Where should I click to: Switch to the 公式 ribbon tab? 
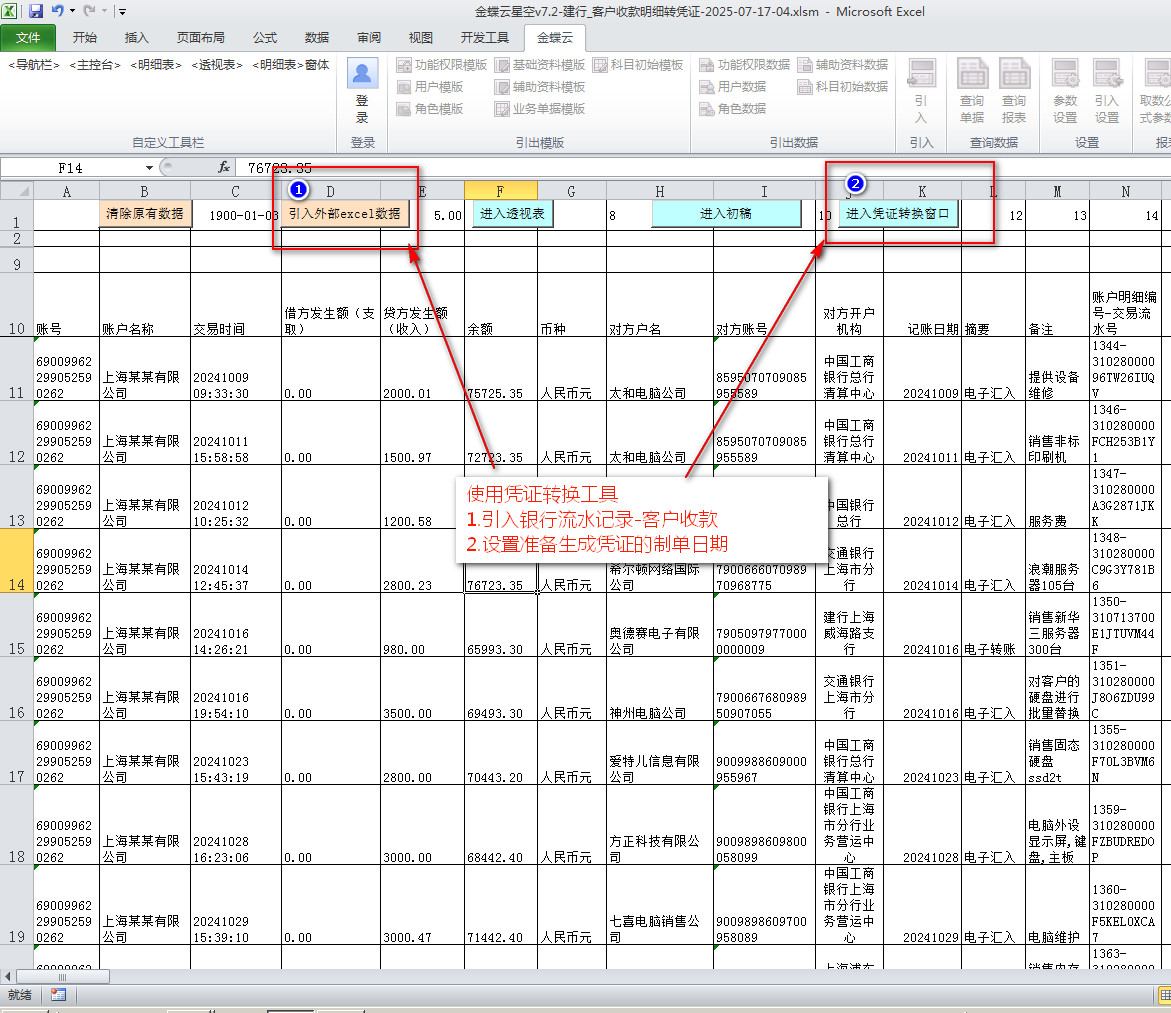[265, 37]
